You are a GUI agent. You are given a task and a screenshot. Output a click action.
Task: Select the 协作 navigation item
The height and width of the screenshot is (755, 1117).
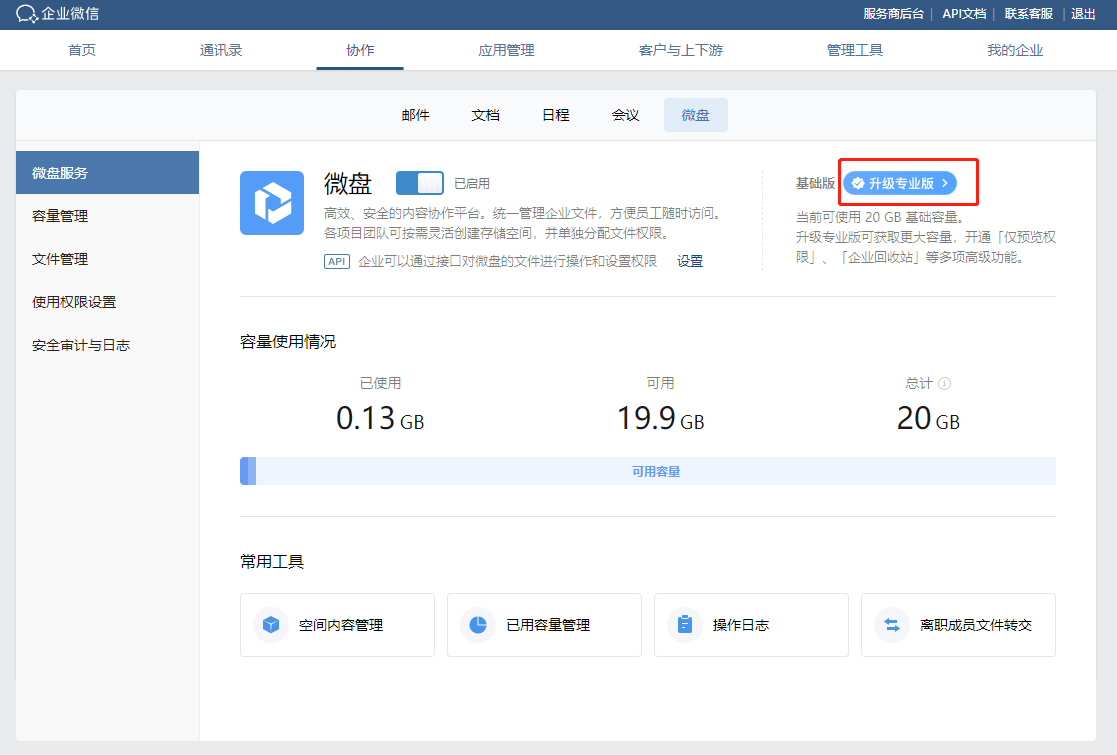click(x=360, y=50)
